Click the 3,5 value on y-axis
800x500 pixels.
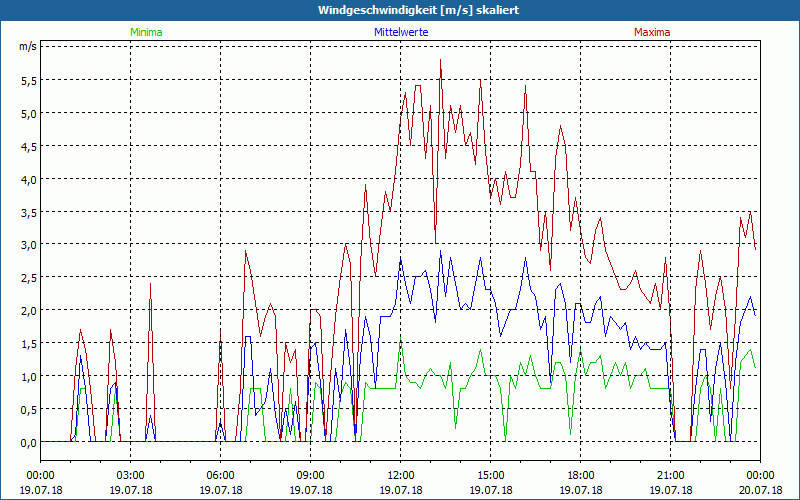pos(28,212)
